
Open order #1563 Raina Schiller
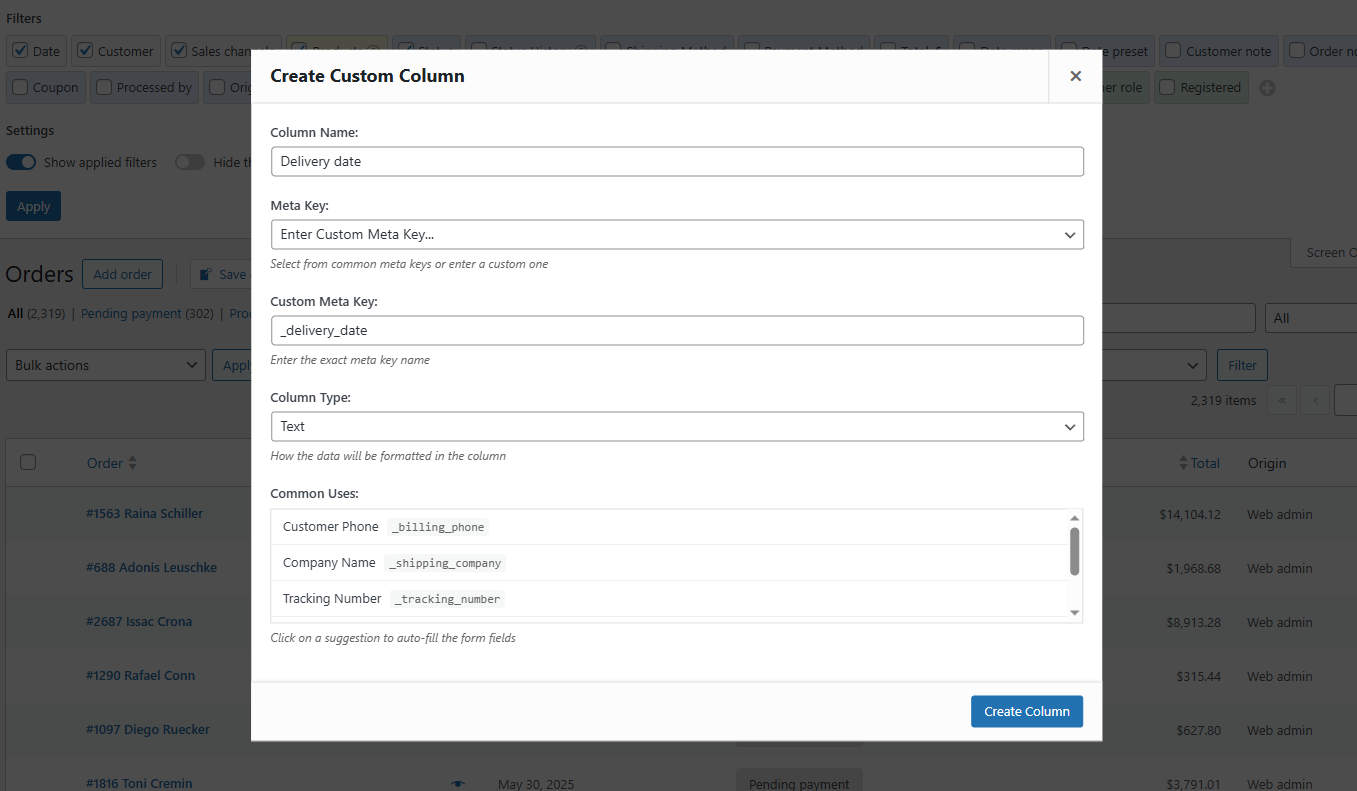pyautogui.click(x=144, y=513)
